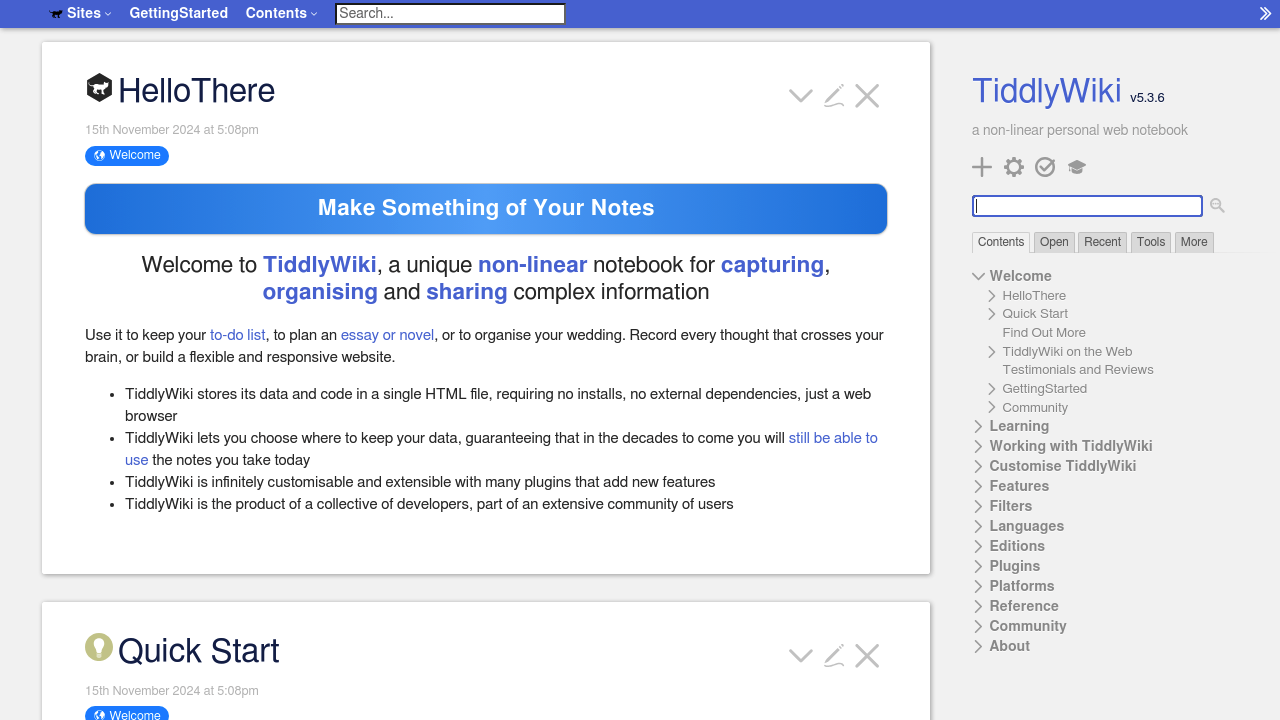Viewport: 1280px width, 720px height.
Task: Click the graduation cap icon in sidebar
Action: (x=1076, y=167)
